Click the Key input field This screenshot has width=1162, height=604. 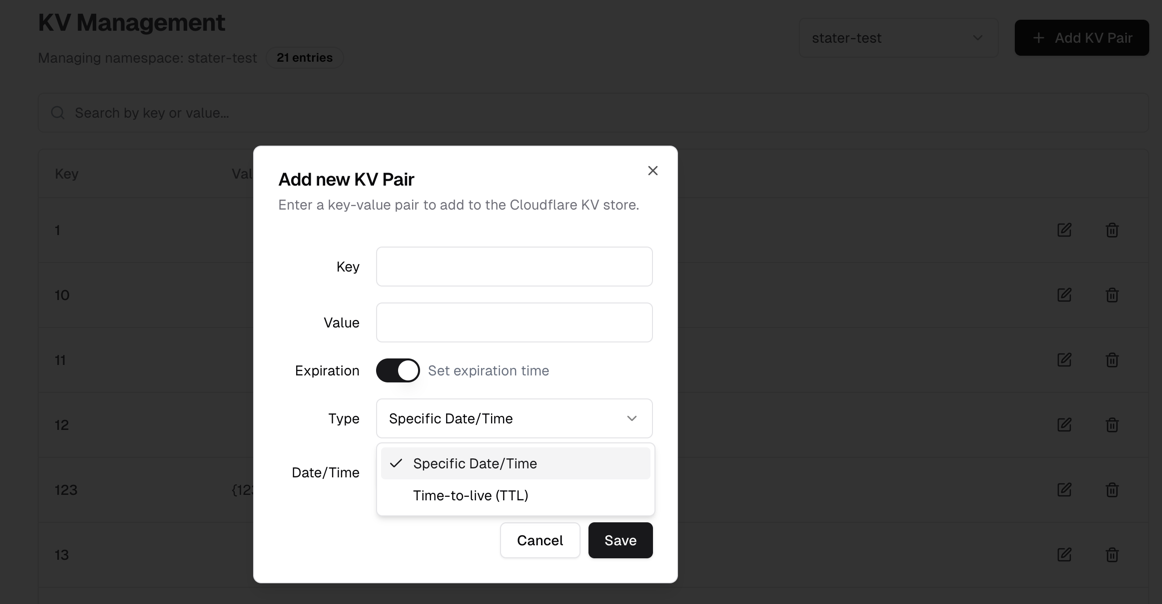(x=514, y=266)
